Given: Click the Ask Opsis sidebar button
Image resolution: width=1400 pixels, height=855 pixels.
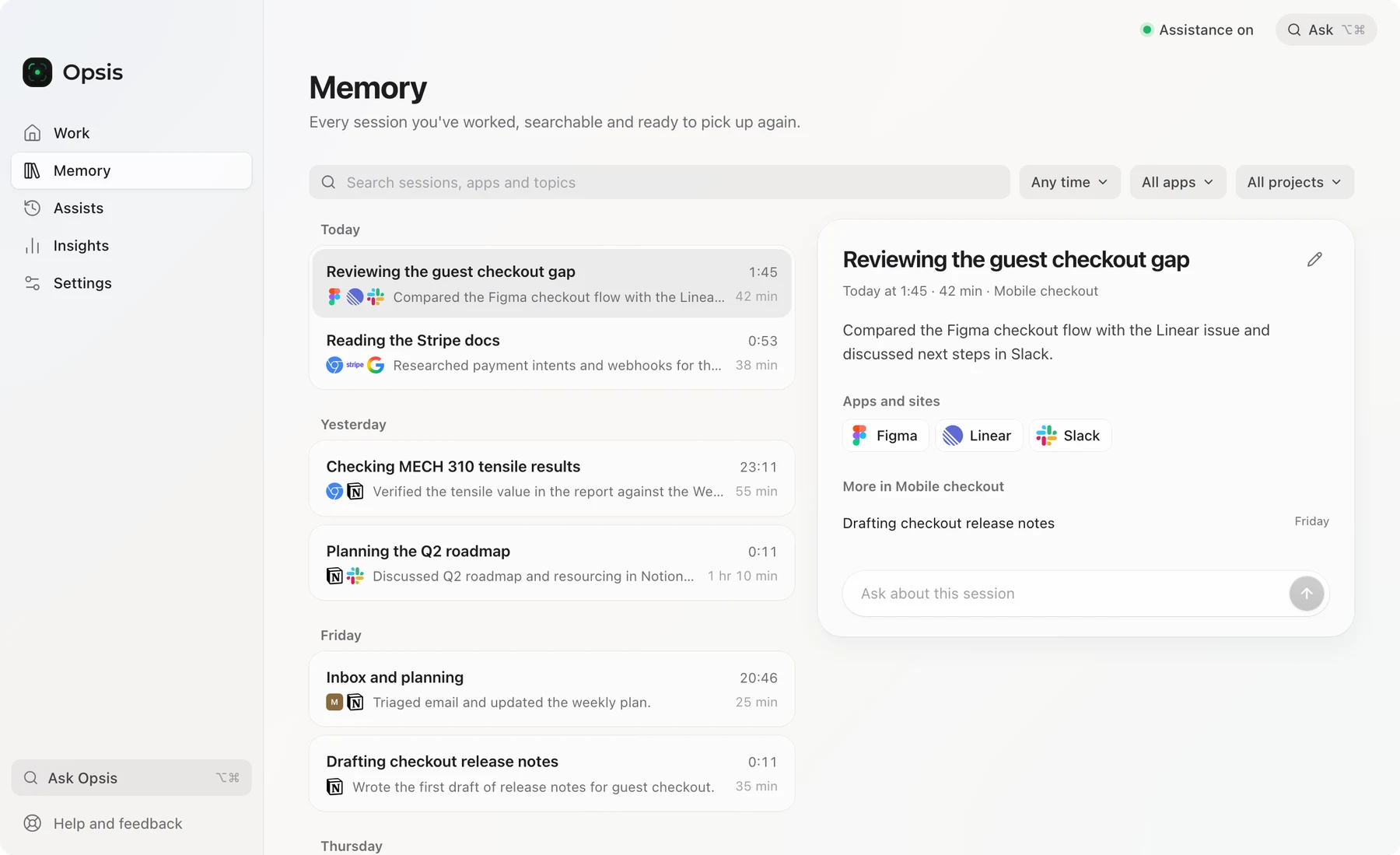Looking at the screenshot, I should pos(131,778).
